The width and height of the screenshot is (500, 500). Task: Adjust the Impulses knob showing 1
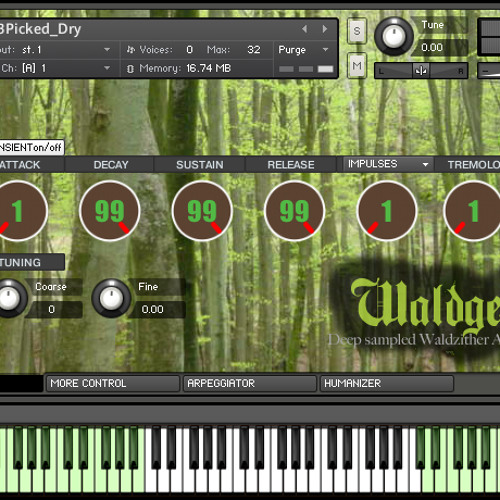pos(387,211)
